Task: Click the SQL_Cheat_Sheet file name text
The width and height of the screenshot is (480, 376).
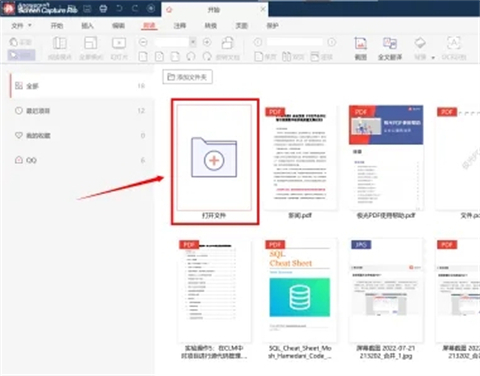Action: pyautogui.click(x=300, y=352)
